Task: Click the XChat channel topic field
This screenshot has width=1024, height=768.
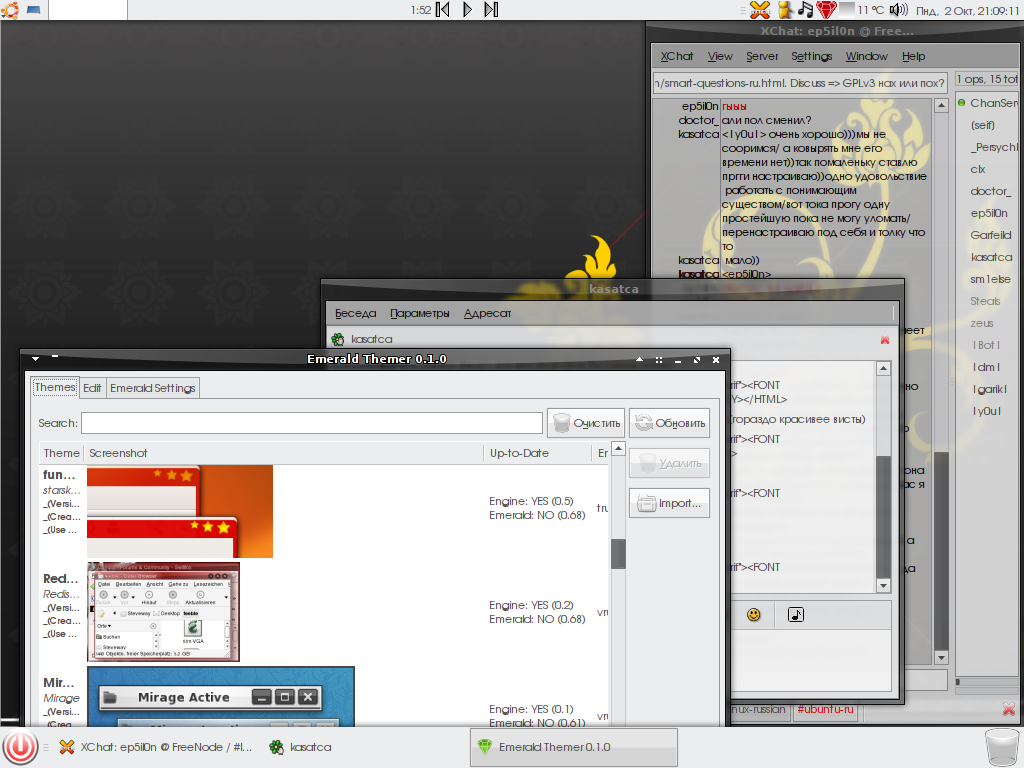Action: point(800,83)
